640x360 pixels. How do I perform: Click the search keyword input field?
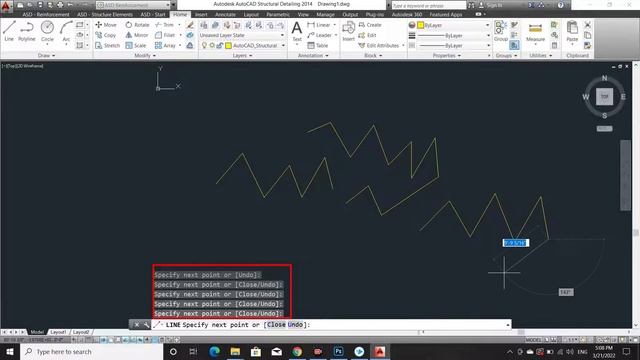coord(428,5)
